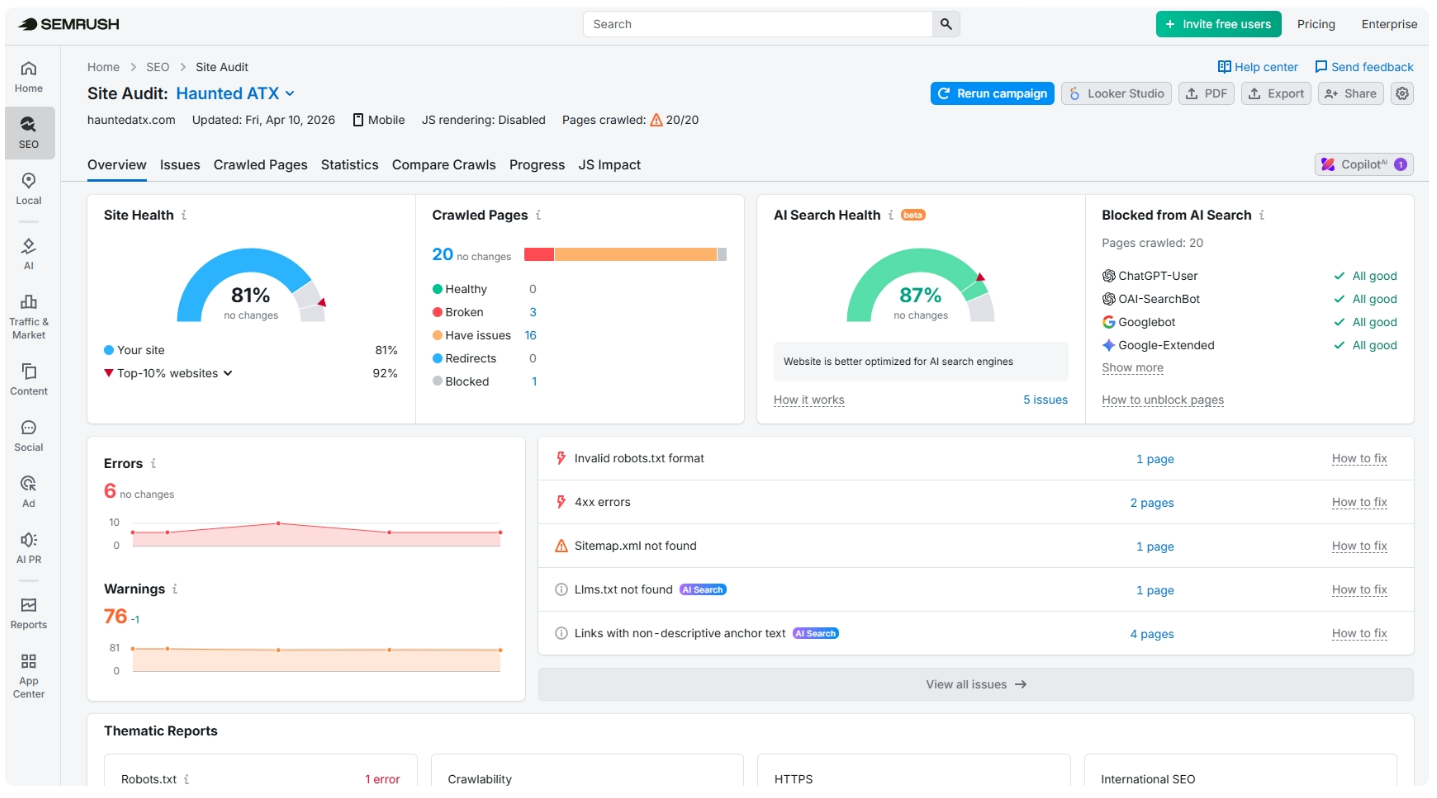Open the Copilot AI button
The image size is (1437, 798).
click(1364, 164)
